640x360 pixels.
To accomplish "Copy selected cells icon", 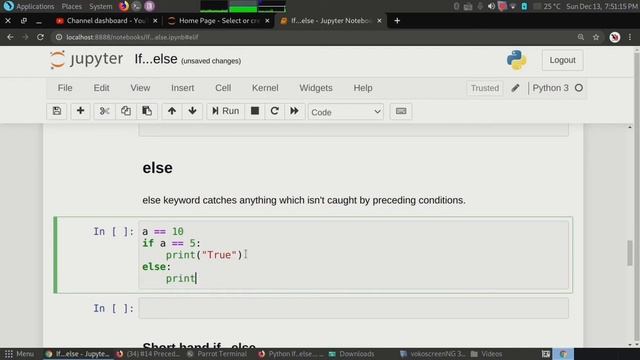I will 126,111.
